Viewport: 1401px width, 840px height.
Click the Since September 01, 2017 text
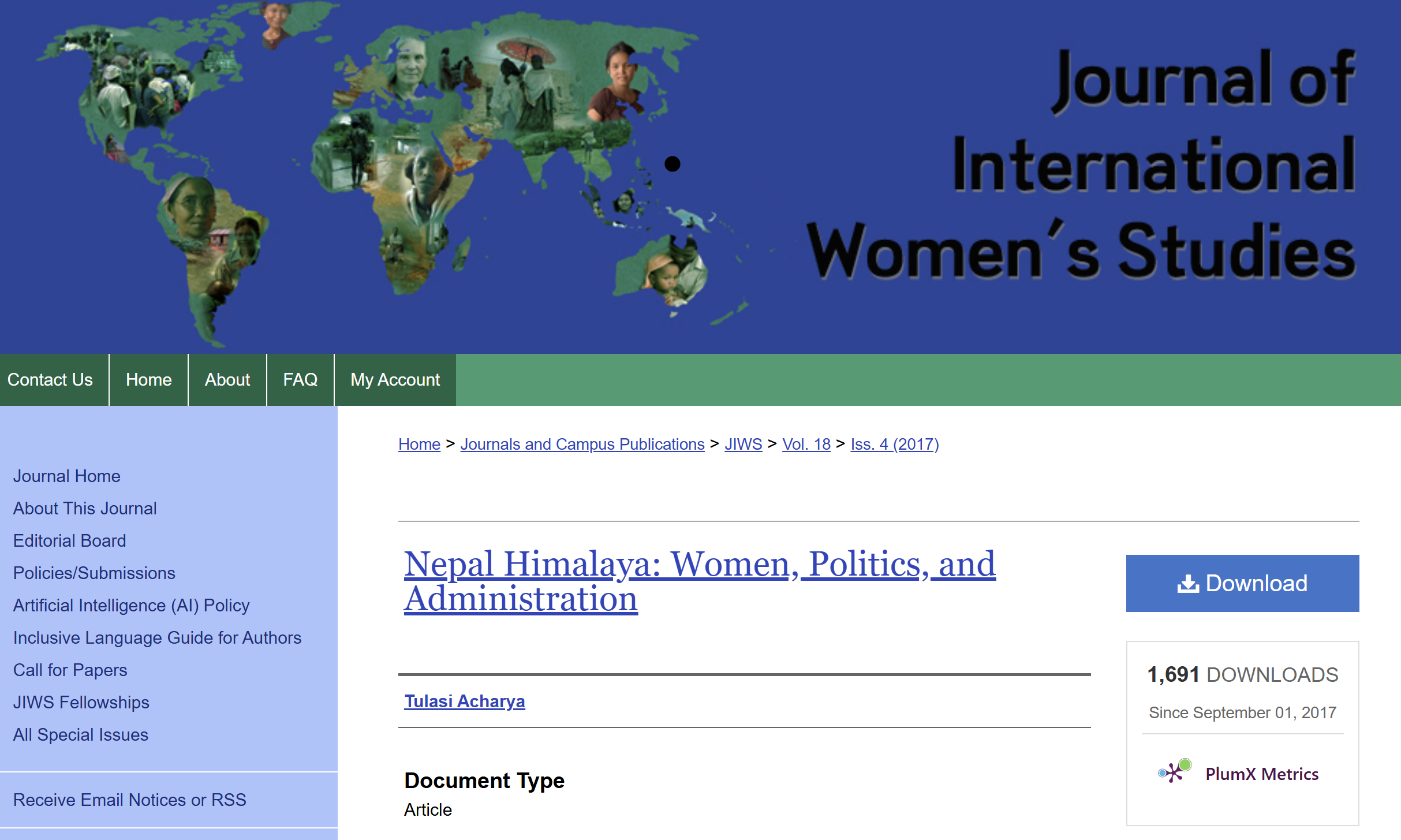click(1242, 712)
